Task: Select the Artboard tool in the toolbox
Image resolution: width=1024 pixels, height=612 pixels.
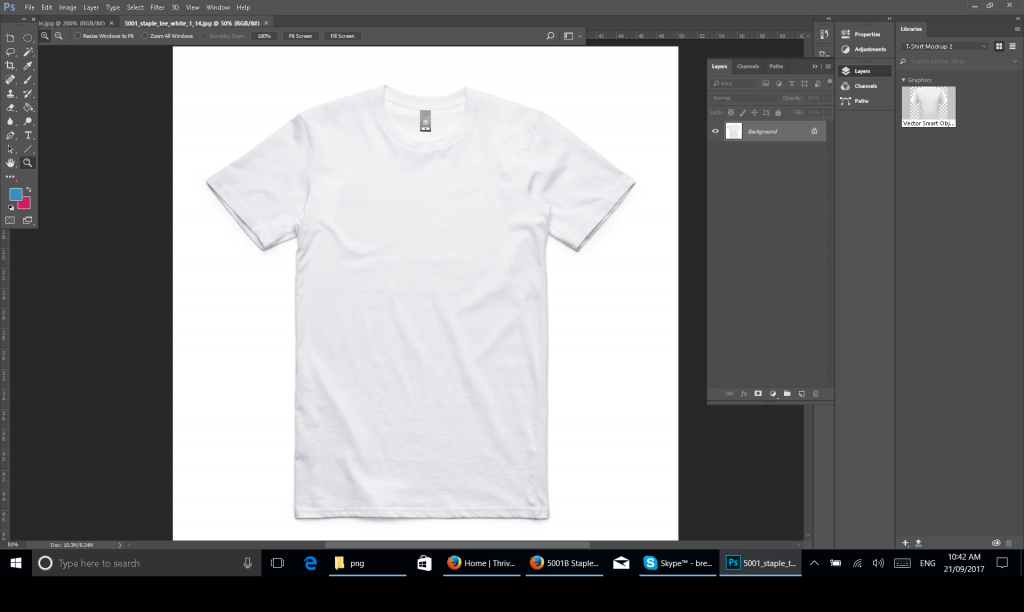Action: click(x=10, y=38)
